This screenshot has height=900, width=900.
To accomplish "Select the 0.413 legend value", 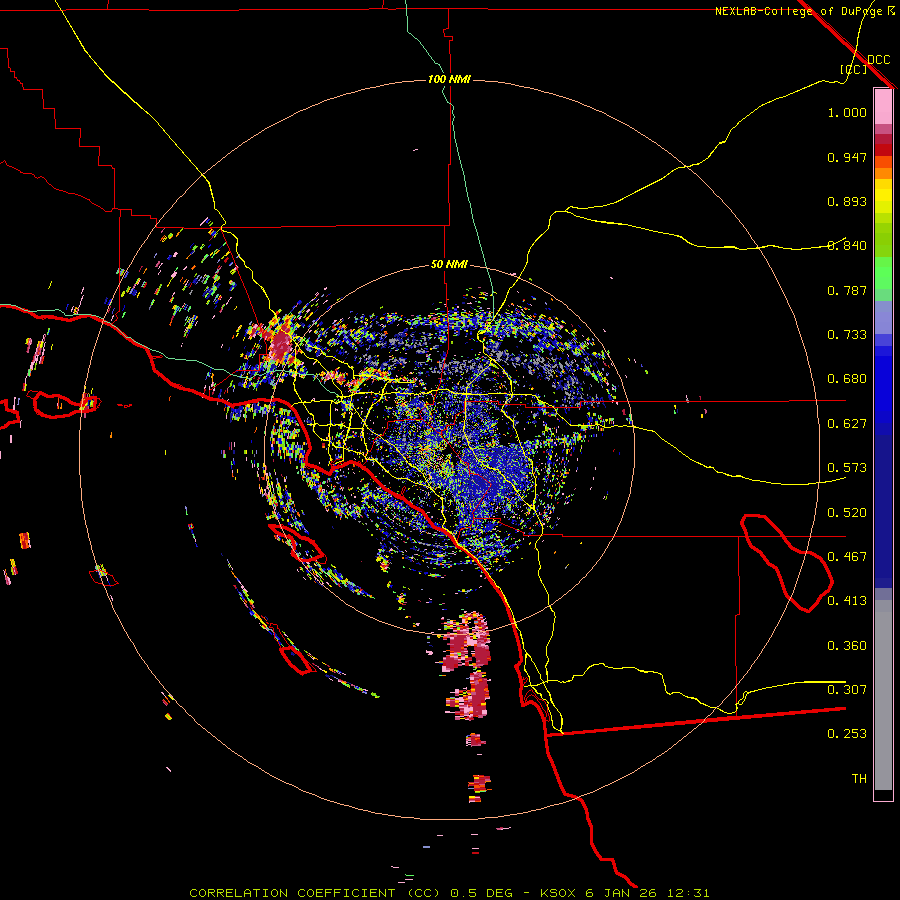I will pyautogui.click(x=847, y=601).
